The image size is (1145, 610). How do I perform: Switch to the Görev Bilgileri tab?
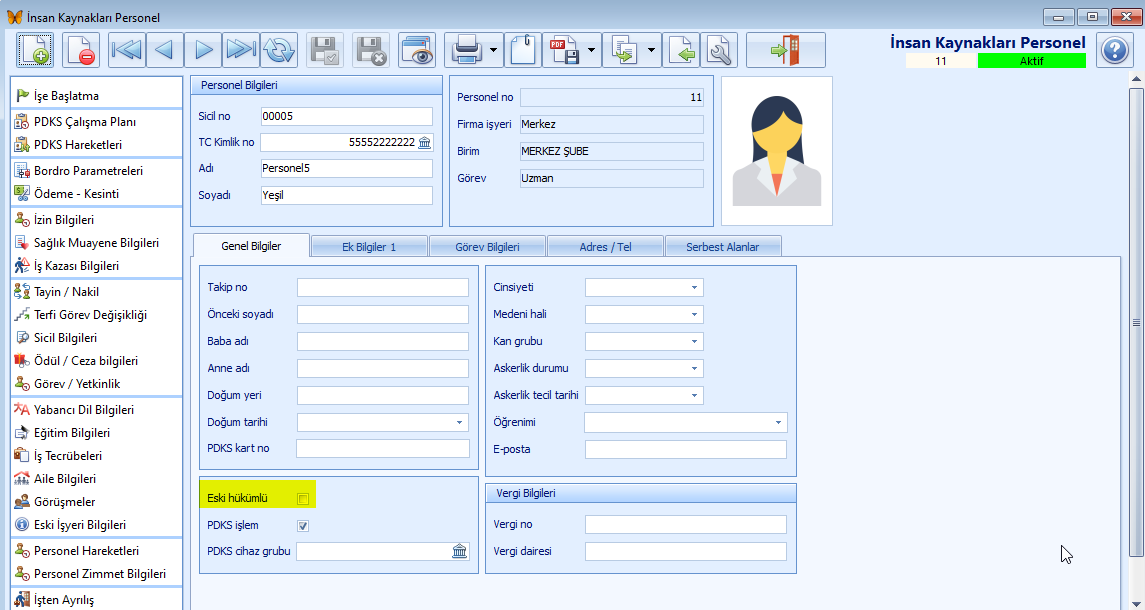click(487, 247)
